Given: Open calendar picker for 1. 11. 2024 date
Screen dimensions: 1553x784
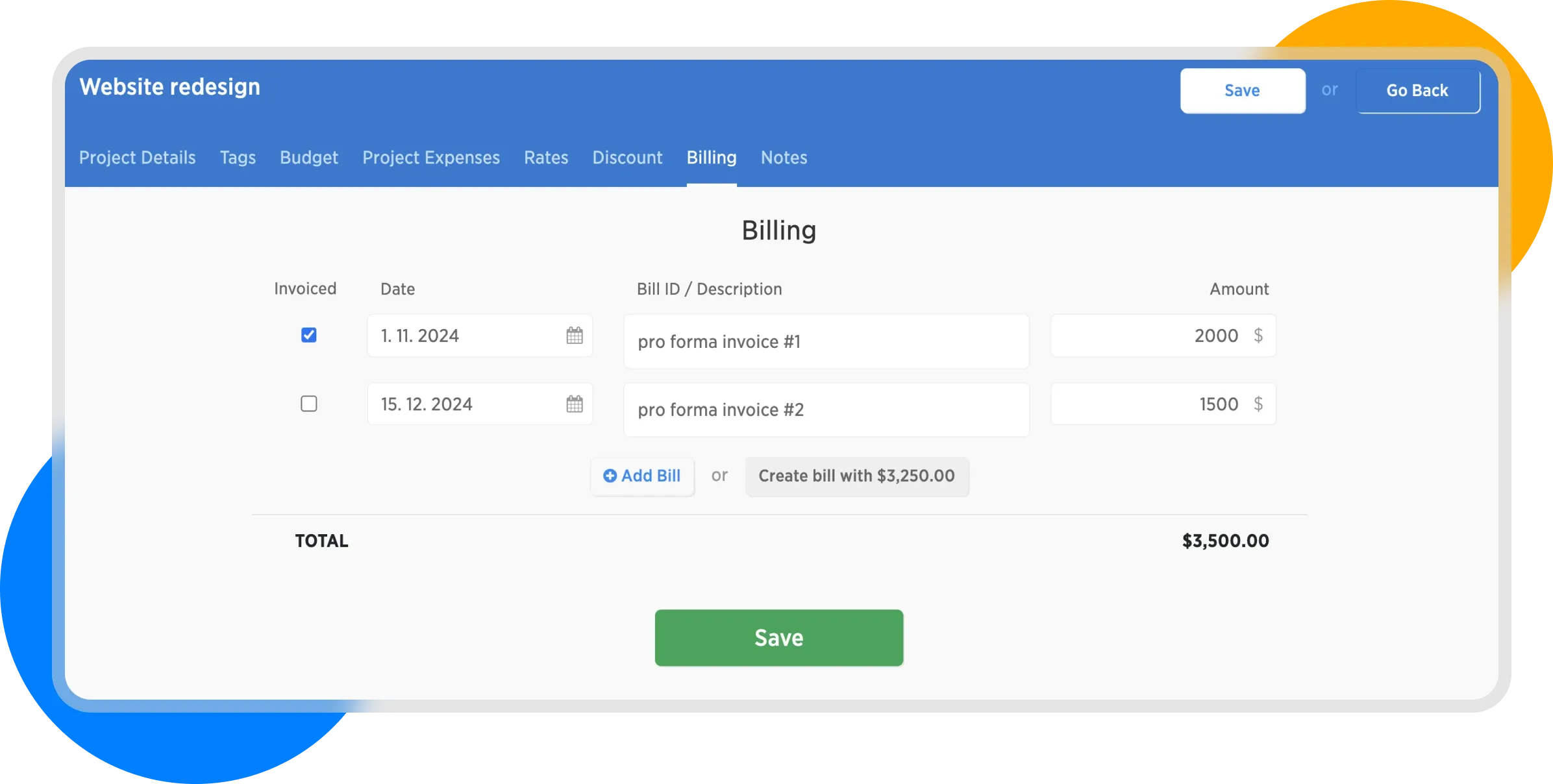Looking at the screenshot, I should (574, 336).
